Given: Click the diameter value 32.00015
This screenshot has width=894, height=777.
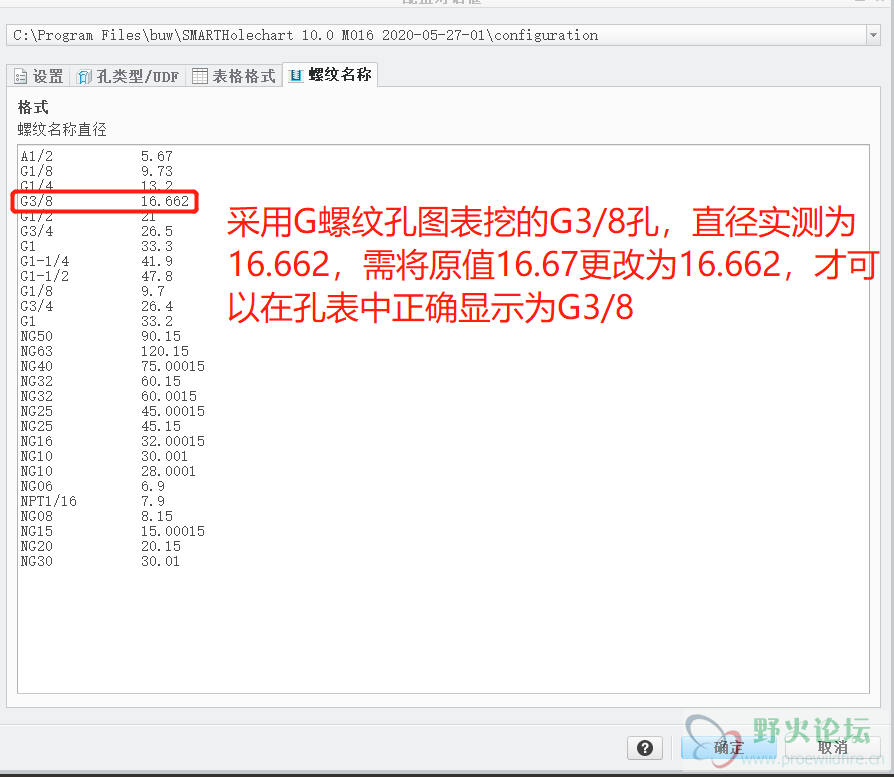Looking at the screenshot, I should (x=173, y=441).
